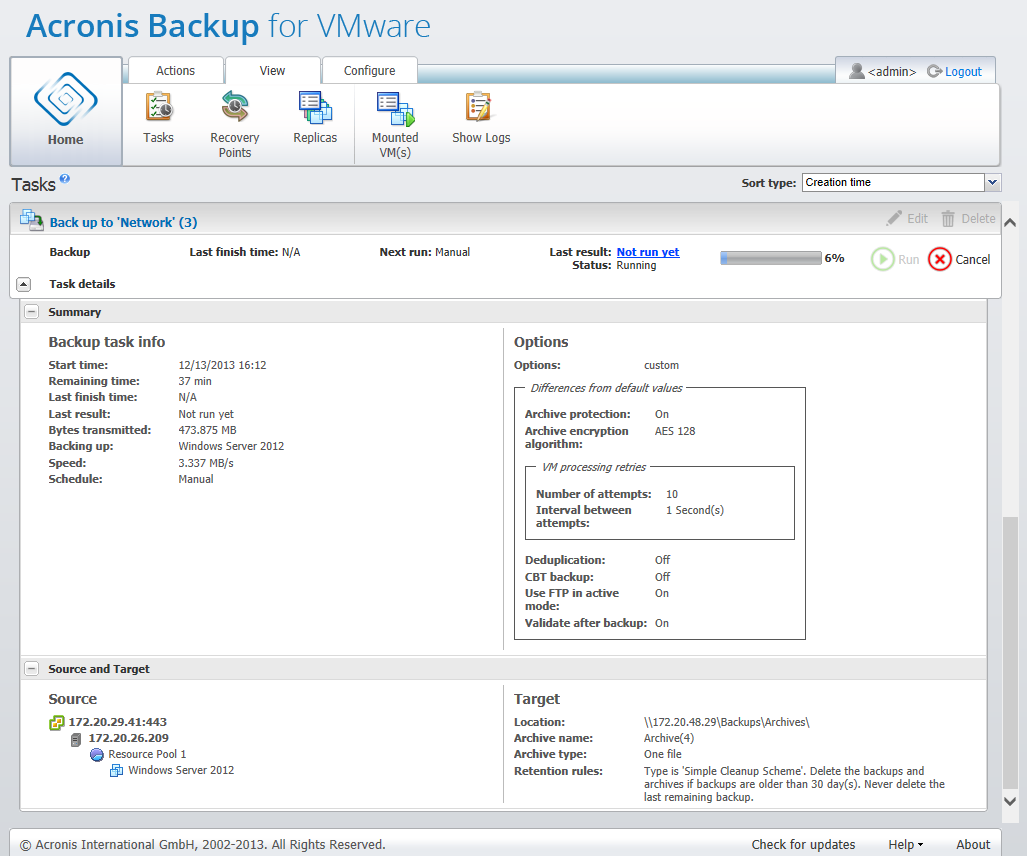Open Recovery Points view

234,107
